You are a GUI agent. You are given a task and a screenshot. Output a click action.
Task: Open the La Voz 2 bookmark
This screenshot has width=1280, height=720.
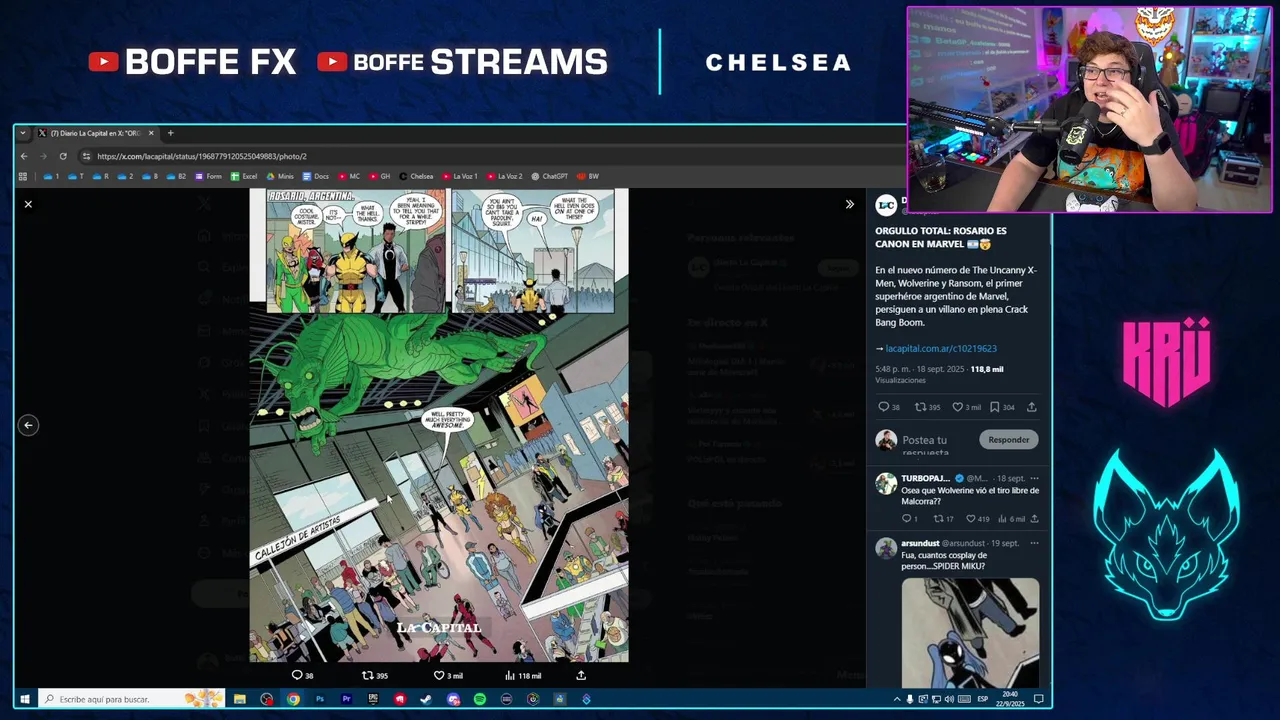coord(504,176)
